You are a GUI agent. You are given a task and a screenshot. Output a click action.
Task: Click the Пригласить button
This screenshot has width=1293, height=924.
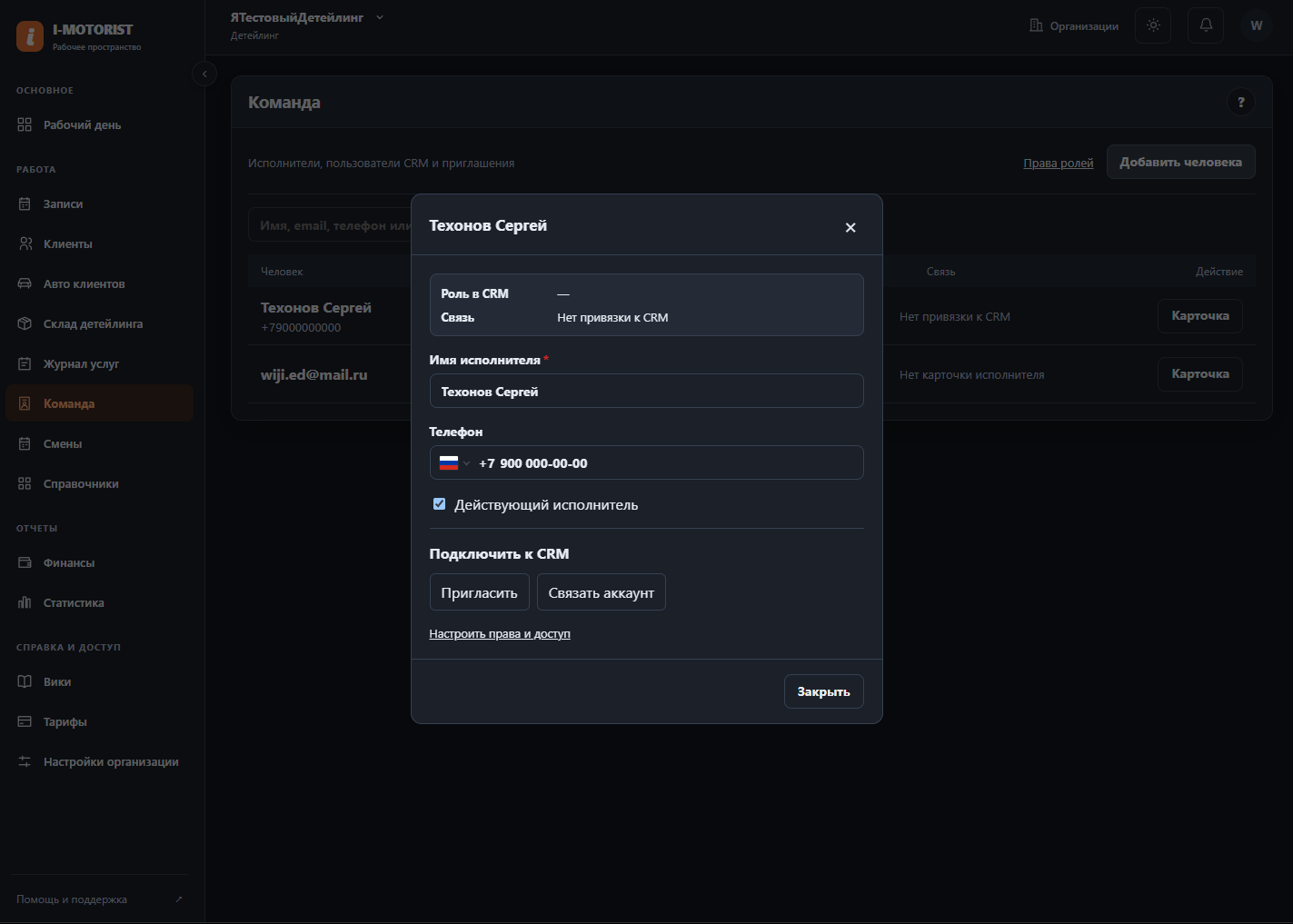coord(479,592)
